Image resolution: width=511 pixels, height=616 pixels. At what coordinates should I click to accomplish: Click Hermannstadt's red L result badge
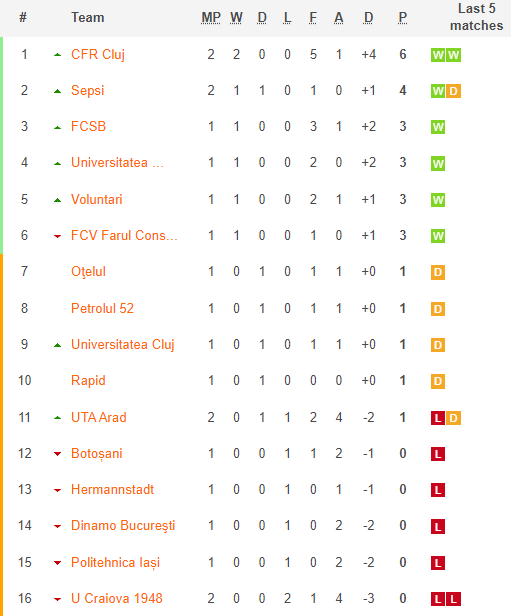coord(438,490)
